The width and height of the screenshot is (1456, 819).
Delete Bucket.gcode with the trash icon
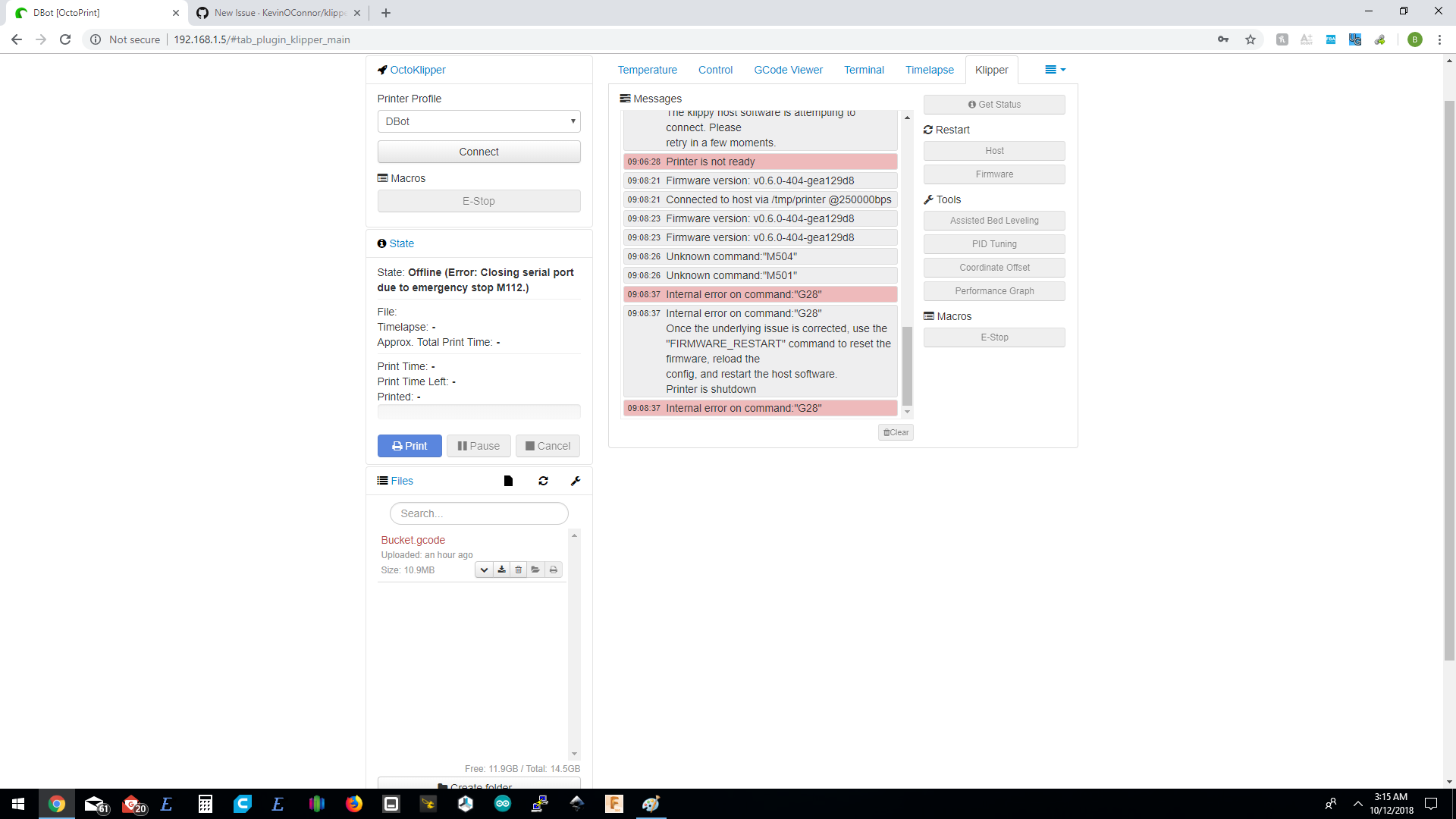[x=518, y=570]
